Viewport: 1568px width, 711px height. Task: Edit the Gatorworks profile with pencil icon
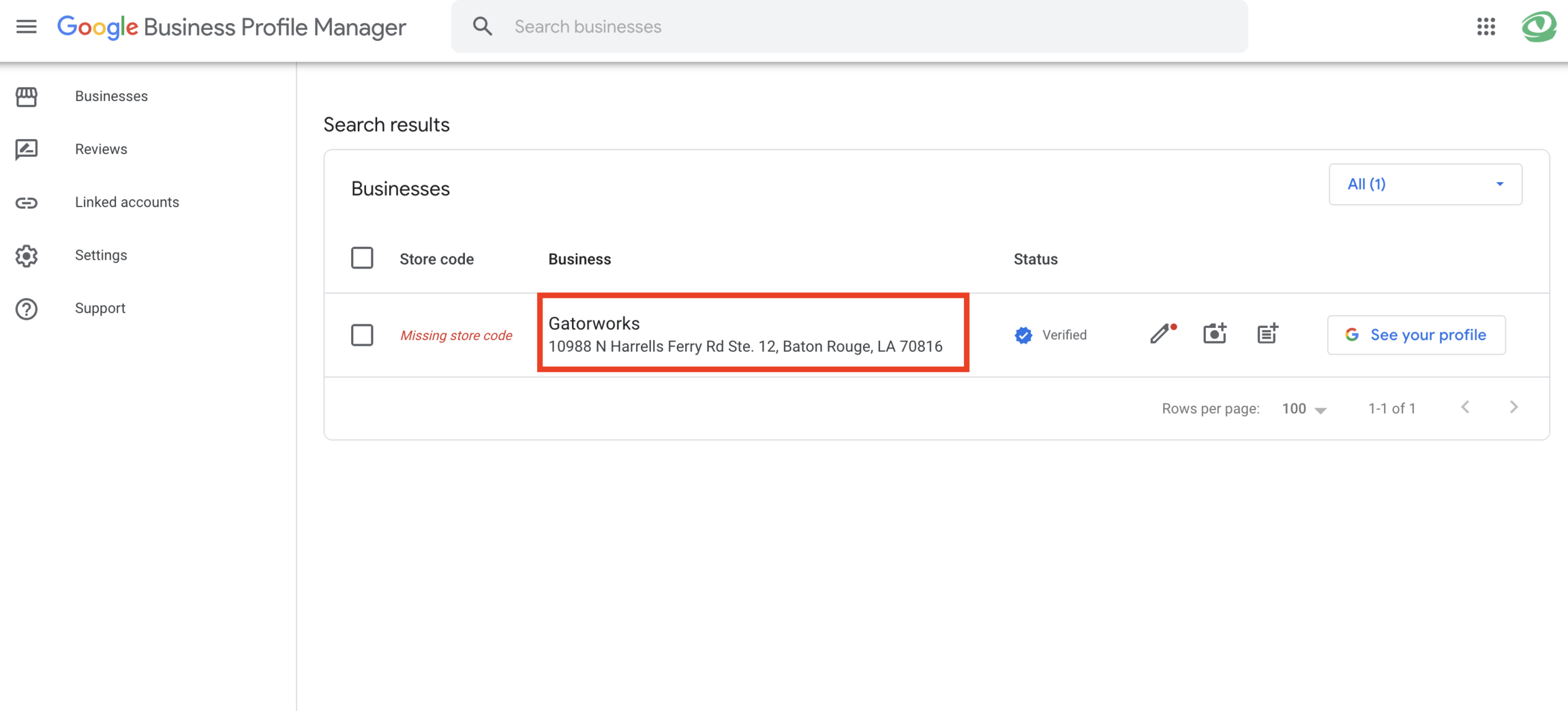(x=1162, y=333)
